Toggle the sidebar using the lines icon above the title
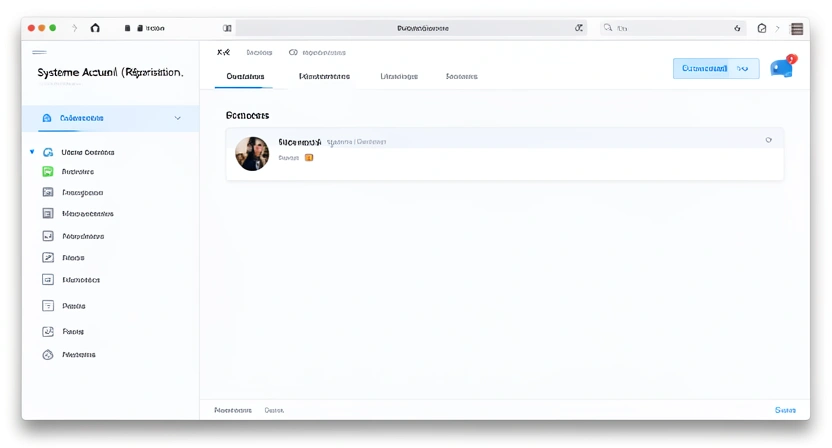This screenshot has width=832, height=448. click(x=39, y=52)
